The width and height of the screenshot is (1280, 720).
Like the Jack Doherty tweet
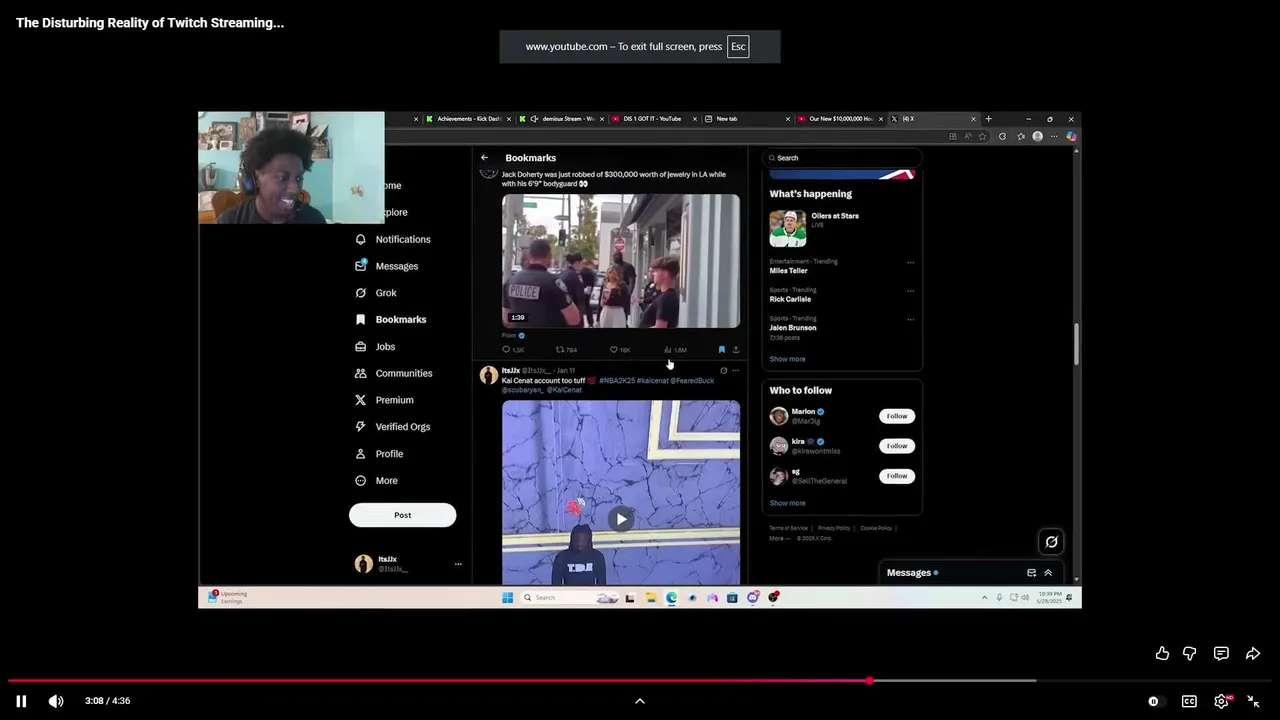pyautogui.click(x=620, y=350)
